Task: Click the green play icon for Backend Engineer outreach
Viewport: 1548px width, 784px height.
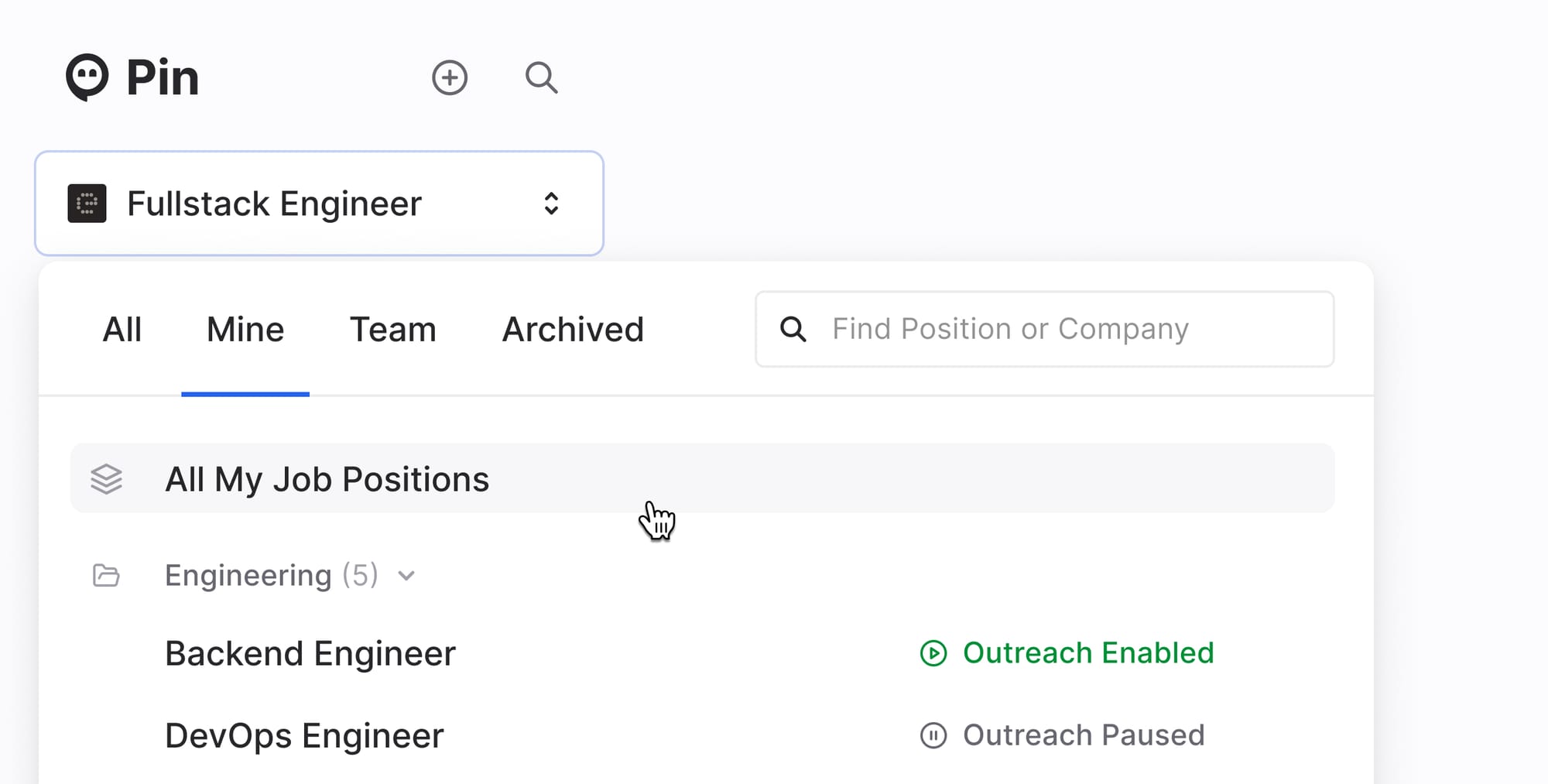Action: pos(933,652)
